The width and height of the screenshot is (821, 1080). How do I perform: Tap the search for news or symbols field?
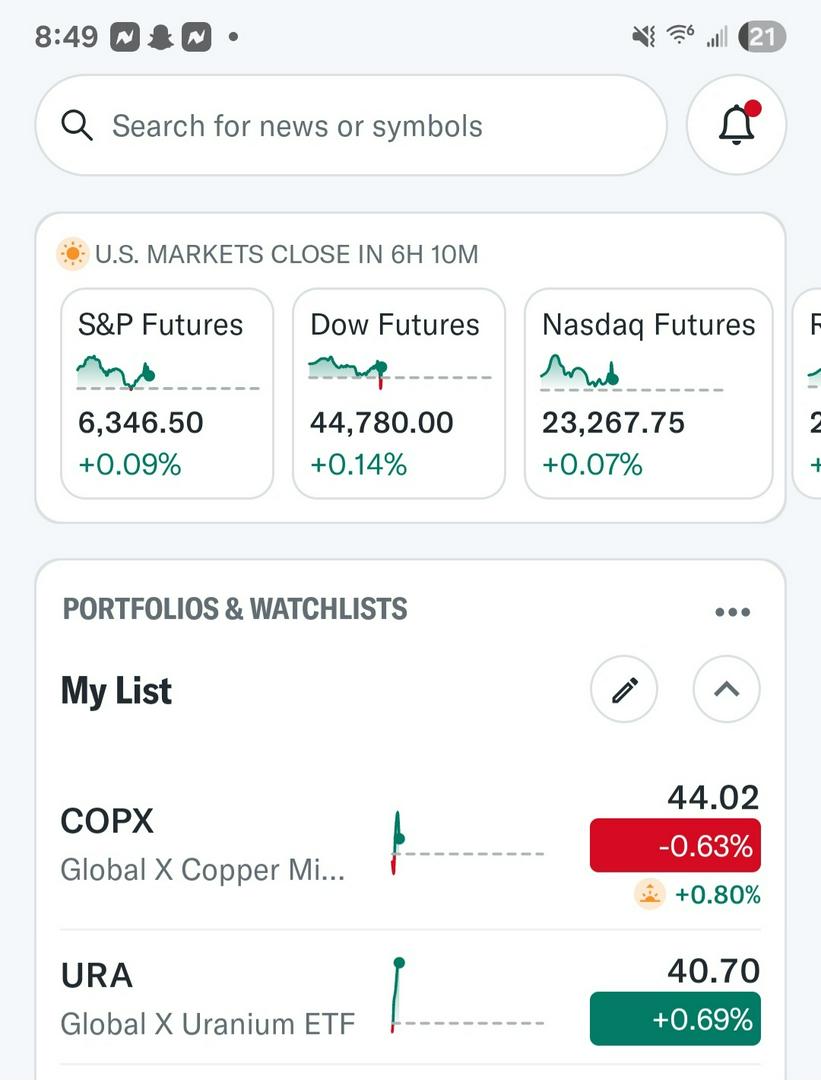pyautogui.click(x=350, y=126)
